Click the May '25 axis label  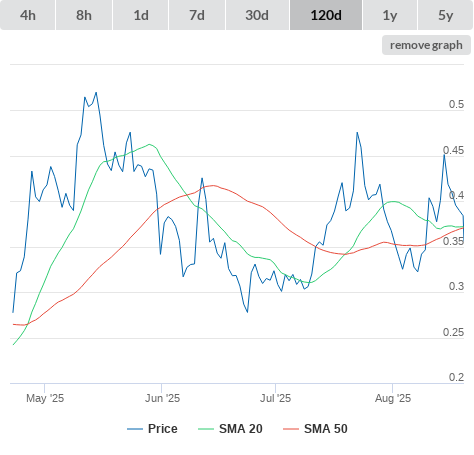click(45, 398)
